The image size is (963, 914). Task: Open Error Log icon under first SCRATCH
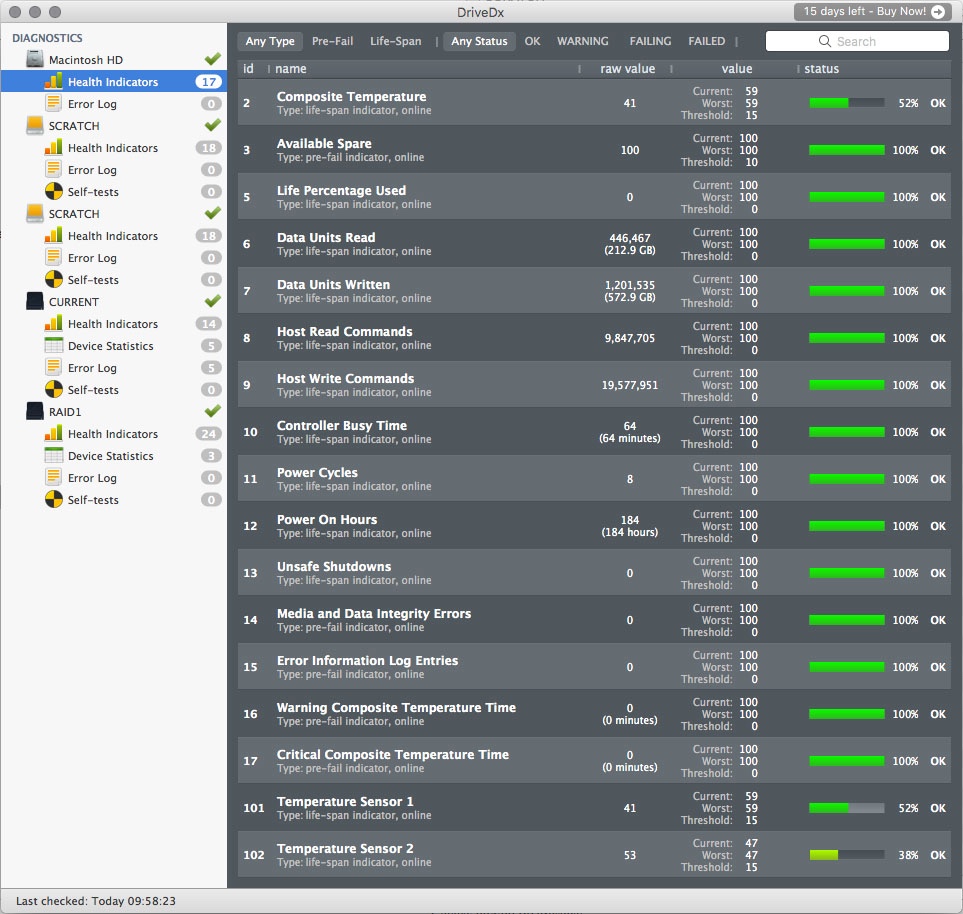(53, 170)
